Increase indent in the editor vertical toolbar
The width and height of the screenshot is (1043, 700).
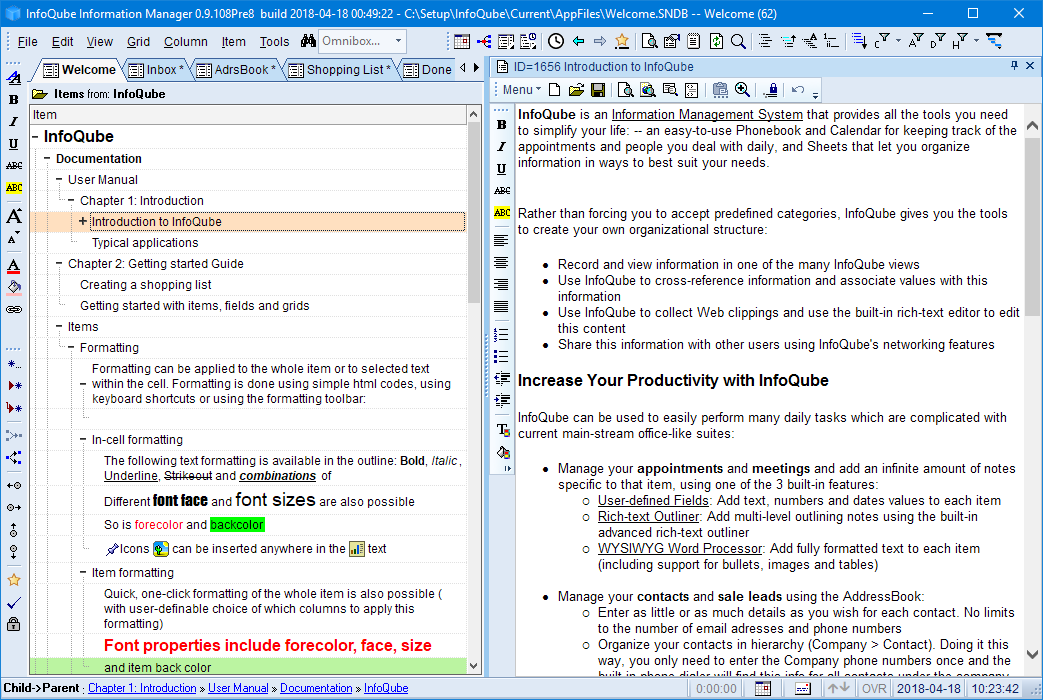click(x=502, y=401)
